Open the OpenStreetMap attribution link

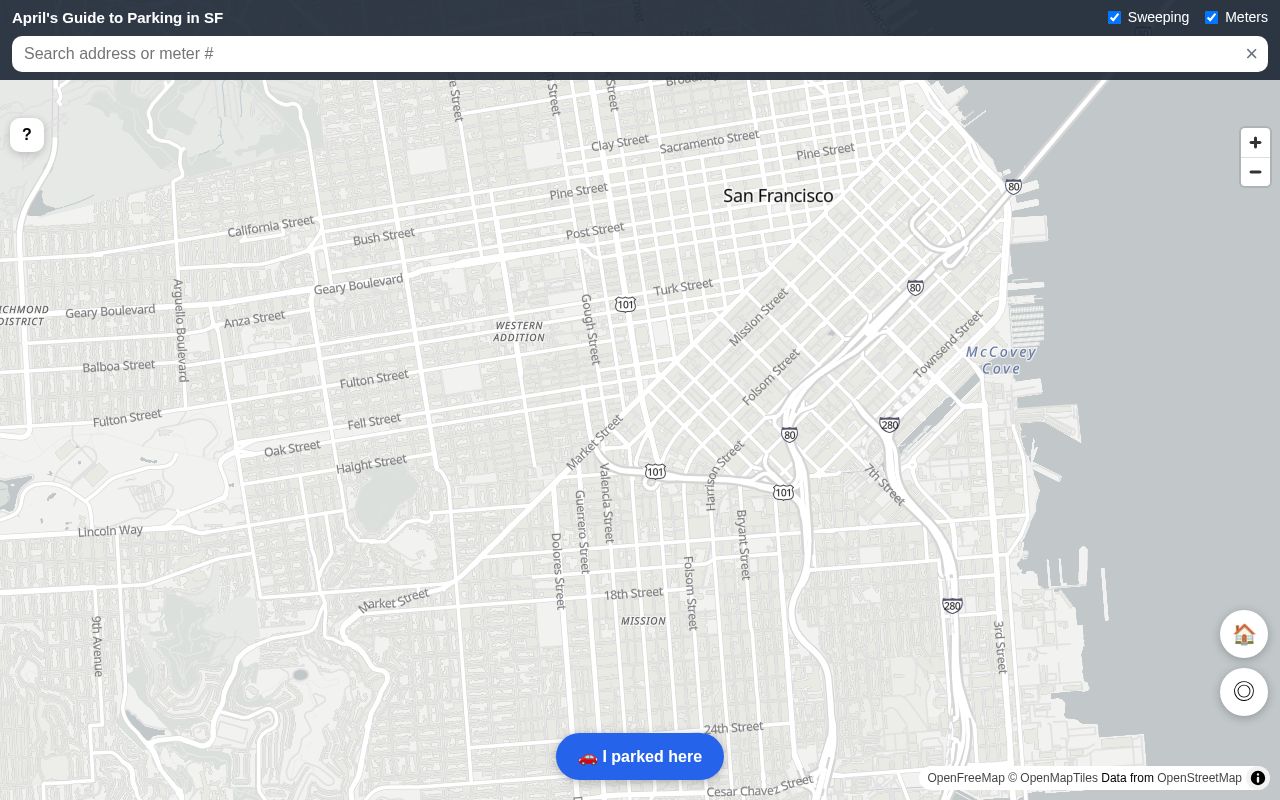point(1199,778)
